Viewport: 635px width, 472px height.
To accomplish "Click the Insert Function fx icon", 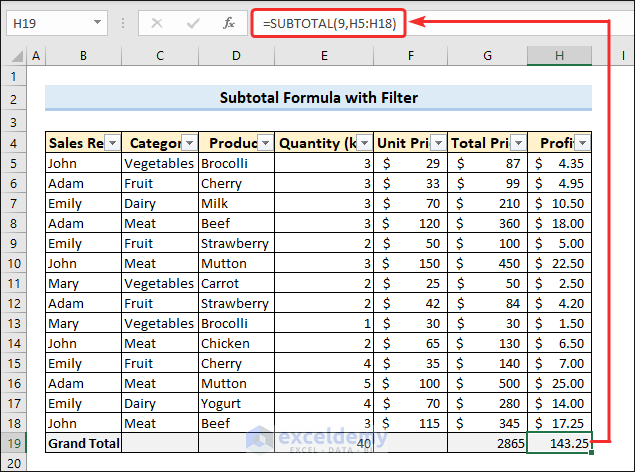I will coord(229,22).
